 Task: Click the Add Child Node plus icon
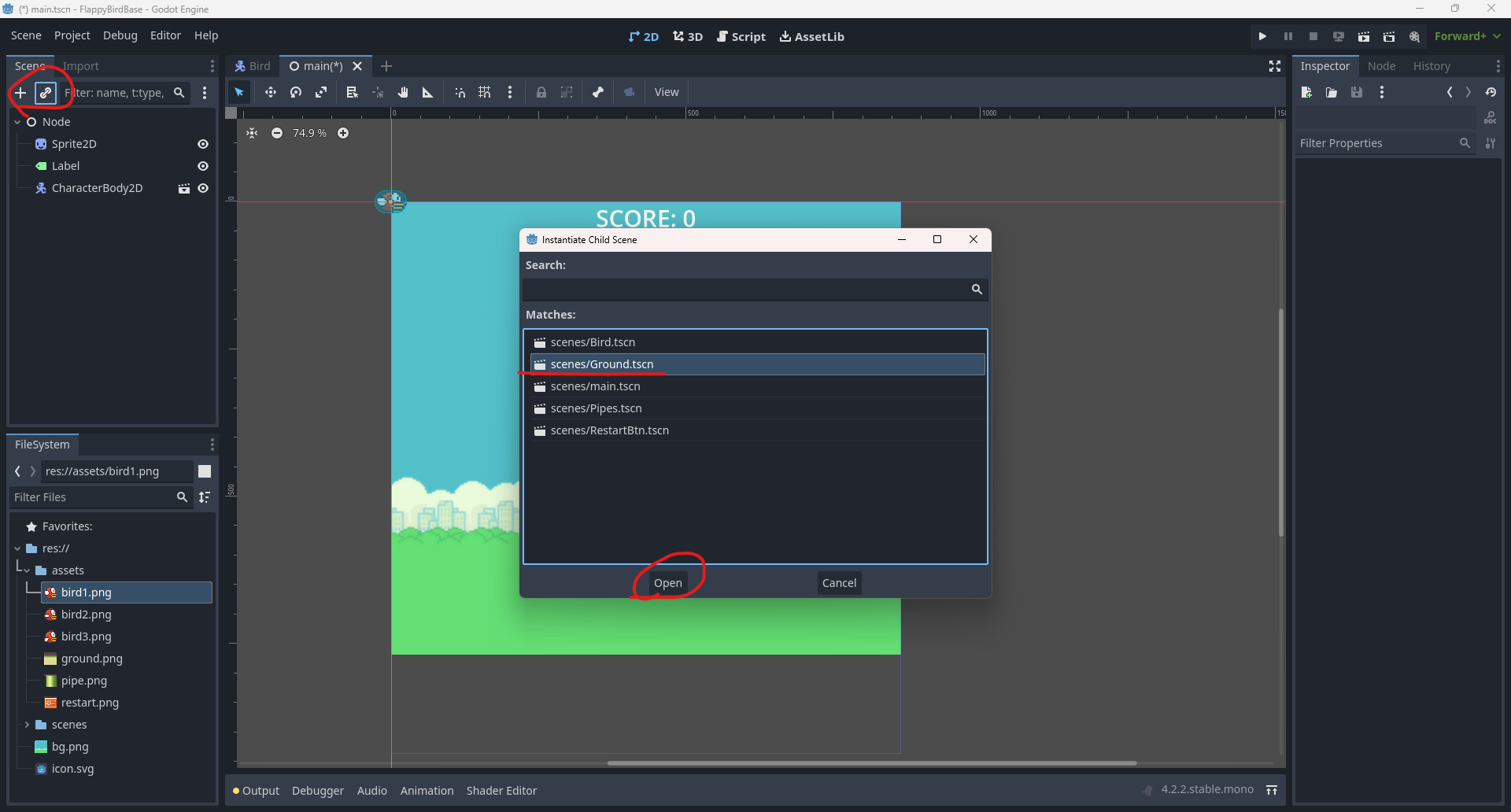coord(20,93)
